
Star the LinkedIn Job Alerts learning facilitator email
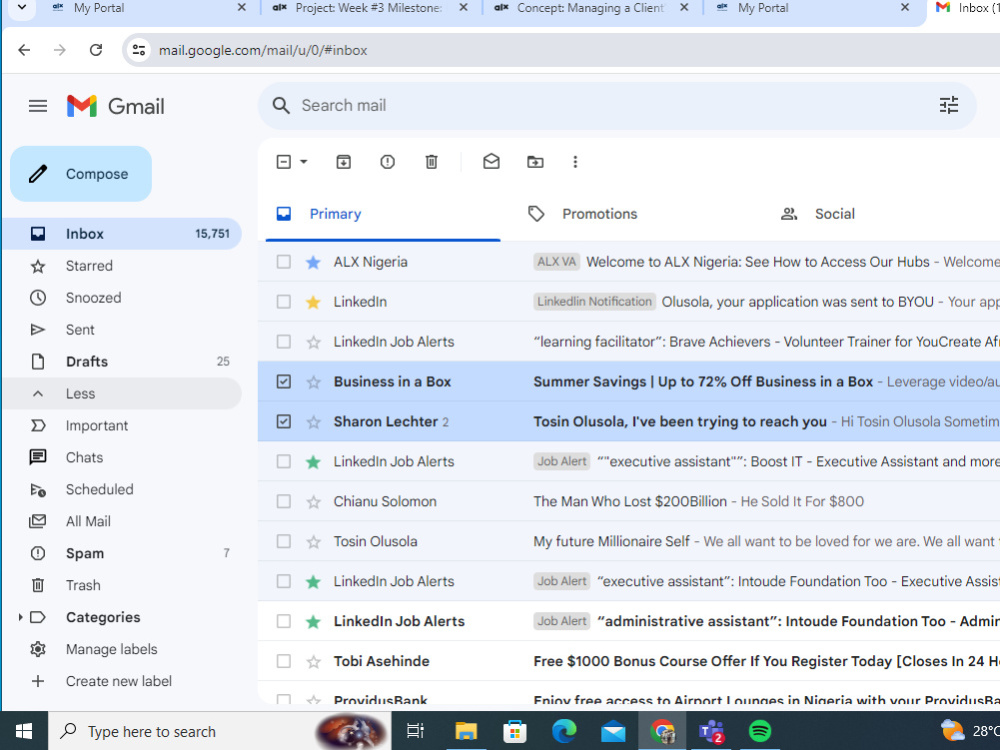click(x=313, y=342)
